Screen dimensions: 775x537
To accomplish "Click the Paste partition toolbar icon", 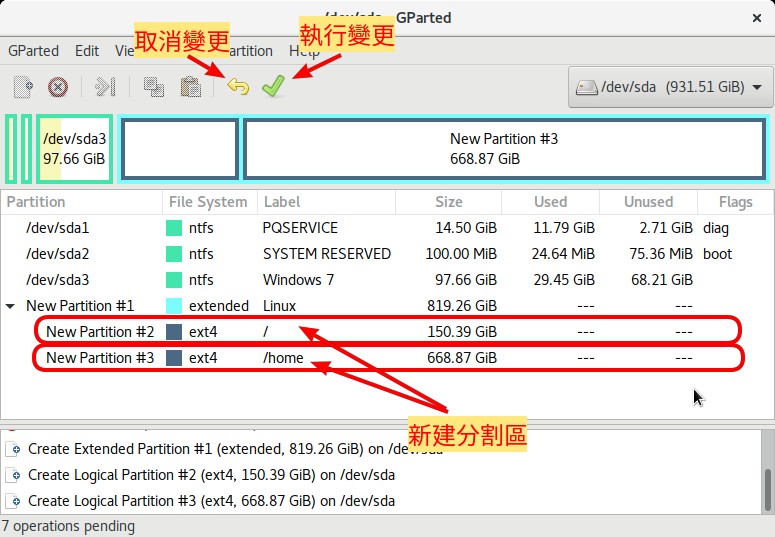I will (x=190, y=87).
